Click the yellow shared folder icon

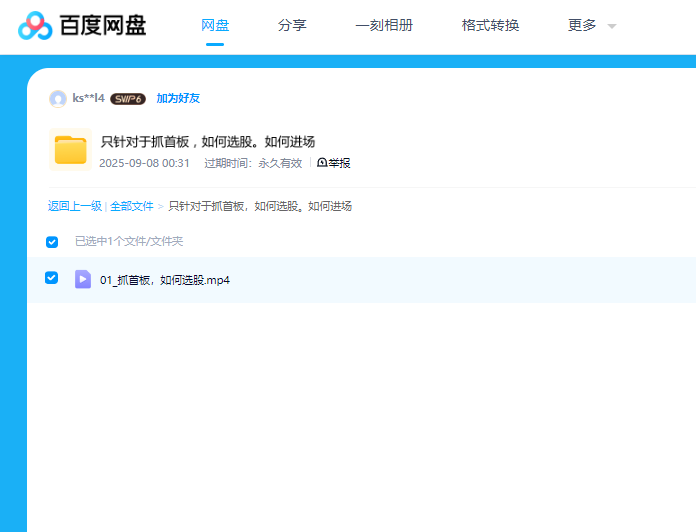[x=70, y=150]
